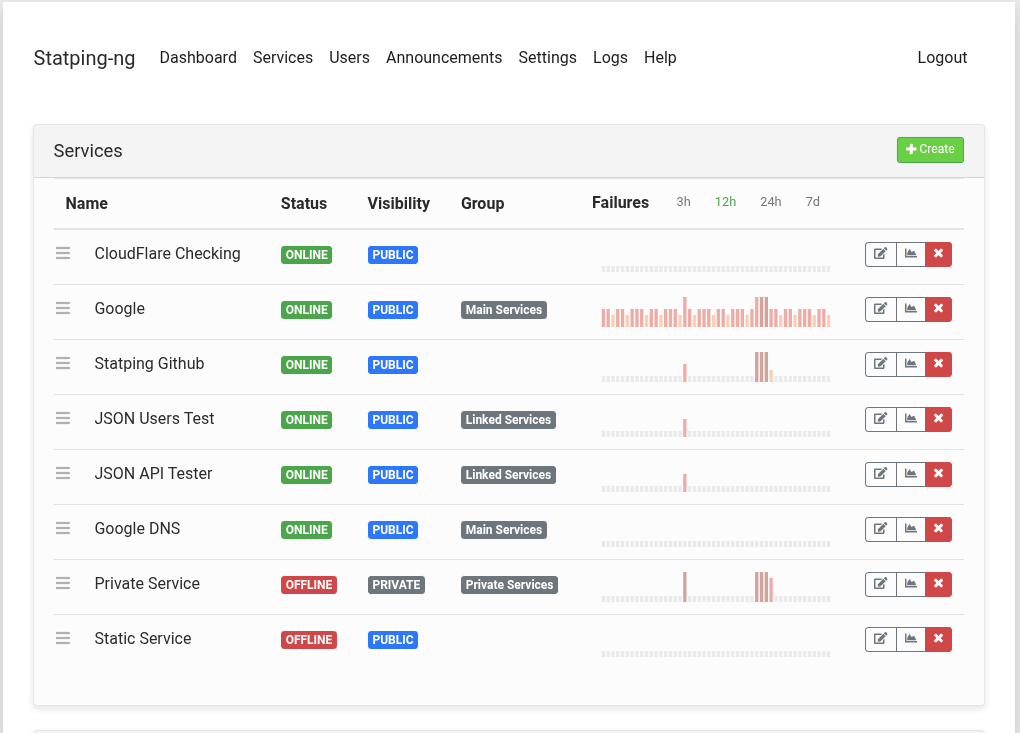Screen dimensions: 1020x733
Task: Click the Logout link
Action: (x=942, y=58)
